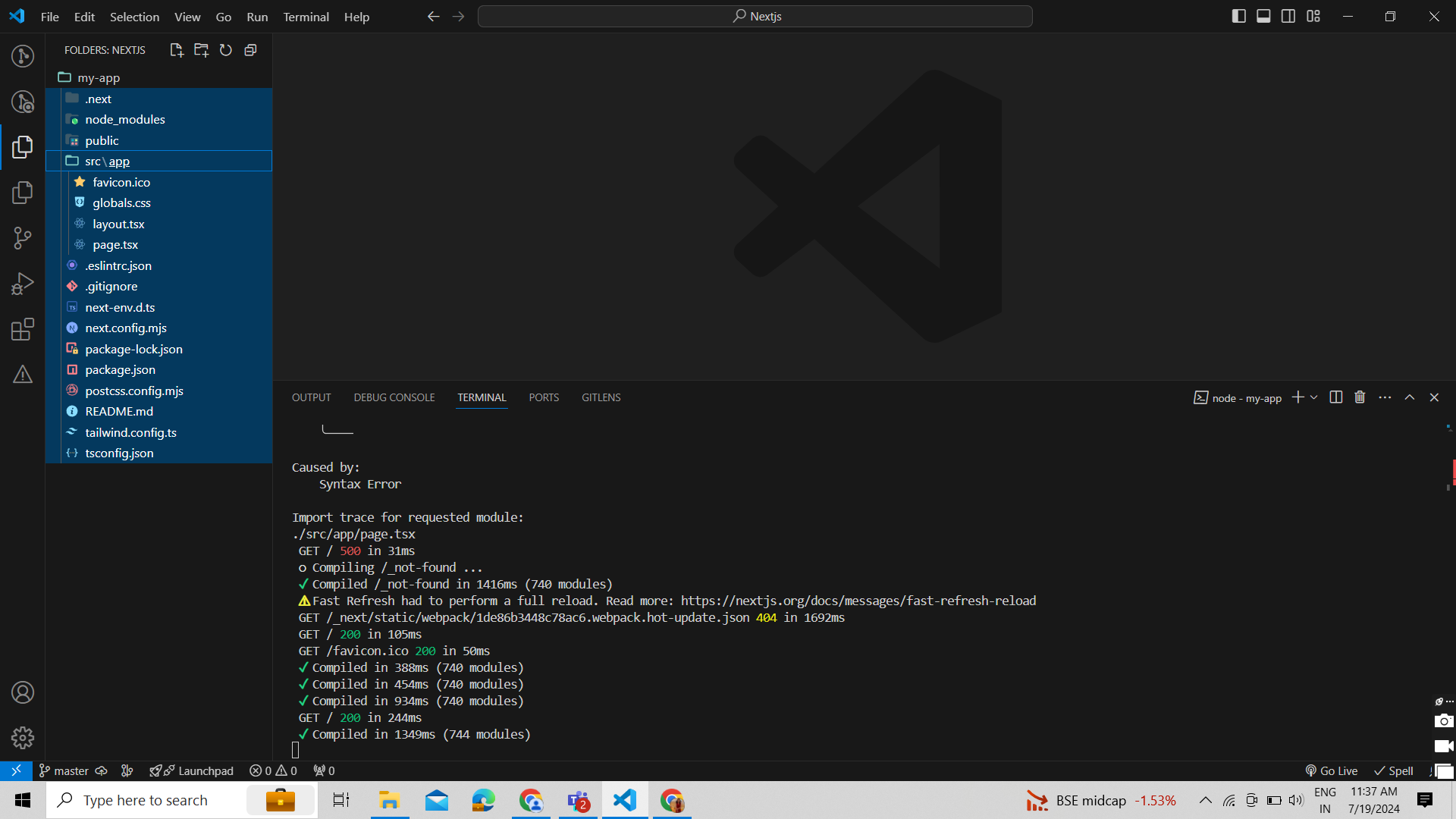Image resolution: width=1456 pixels, height=819 pixels.
Task: Click Nextjs command center search box
Action: point(755,16)
